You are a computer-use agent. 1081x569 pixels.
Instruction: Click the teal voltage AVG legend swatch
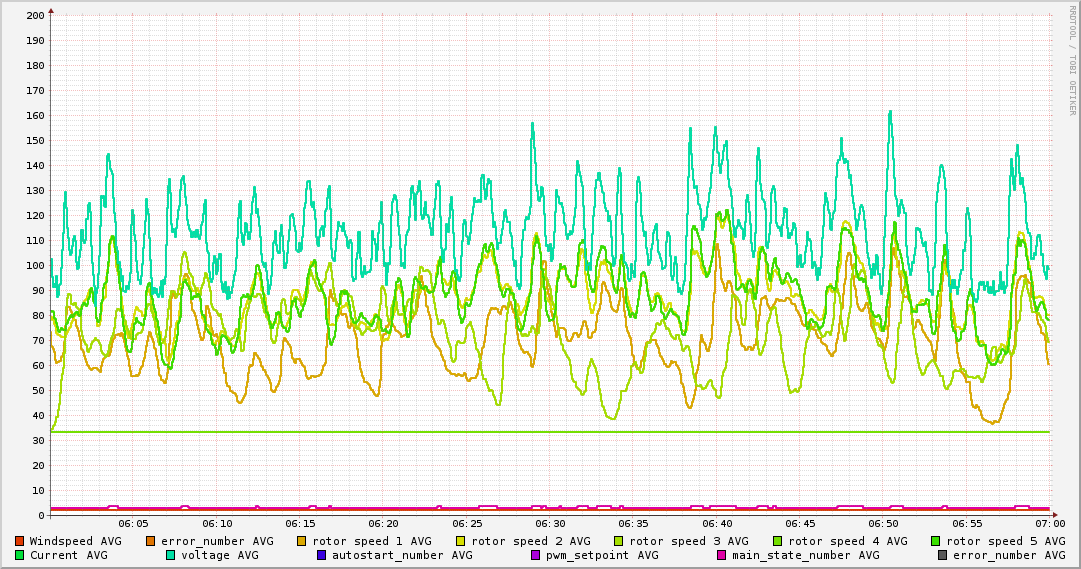click(170, 555)
